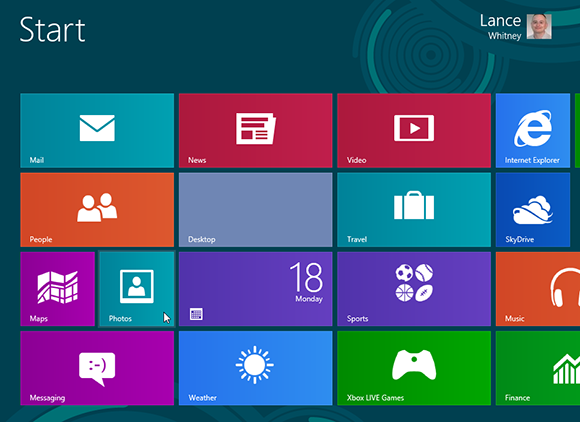
Task: Open the Travel suitcase tile
Action: point(414,210)
